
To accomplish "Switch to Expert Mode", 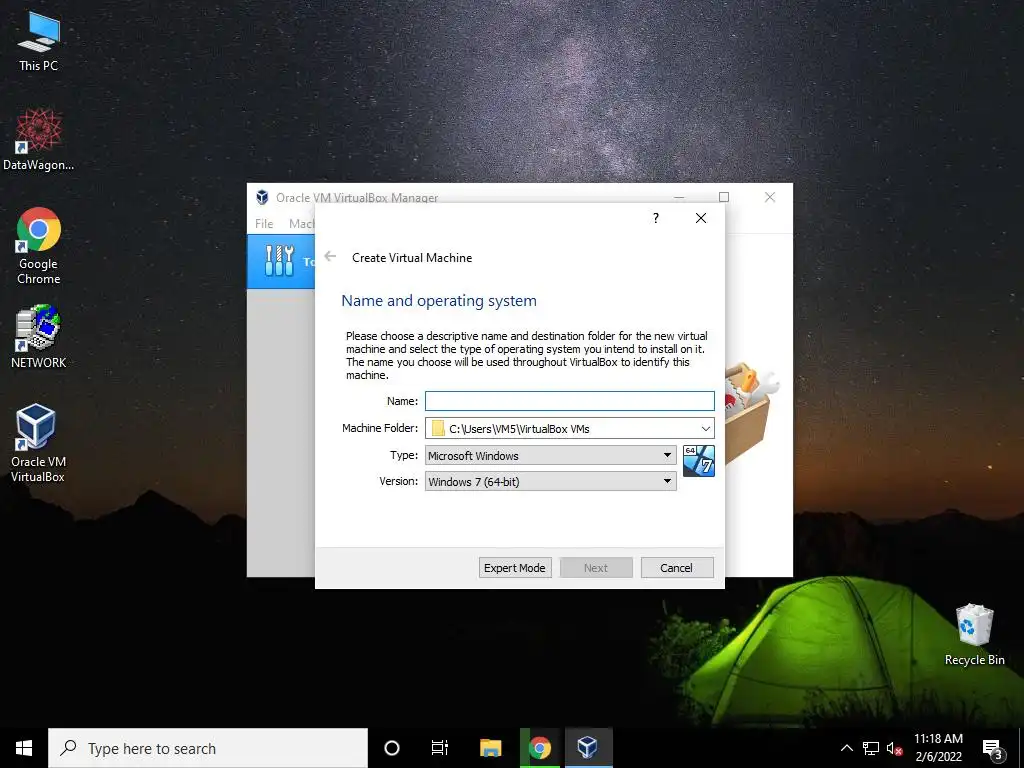I will pos(515,568).
